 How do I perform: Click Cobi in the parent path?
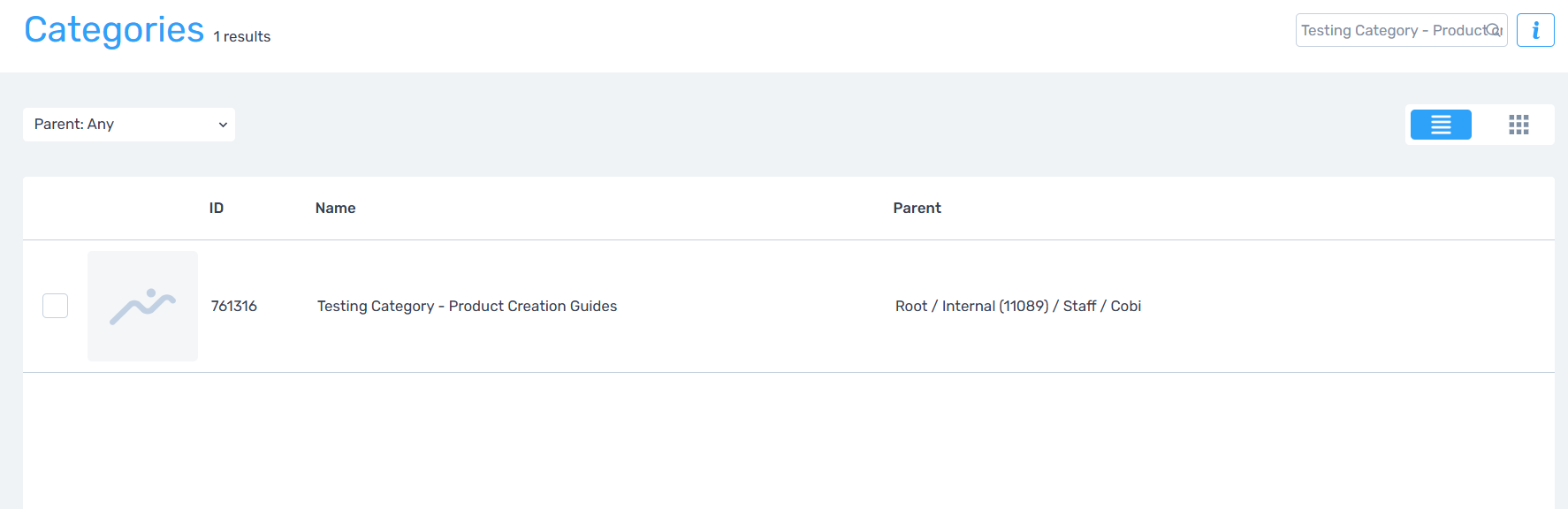pos(1126,306)
